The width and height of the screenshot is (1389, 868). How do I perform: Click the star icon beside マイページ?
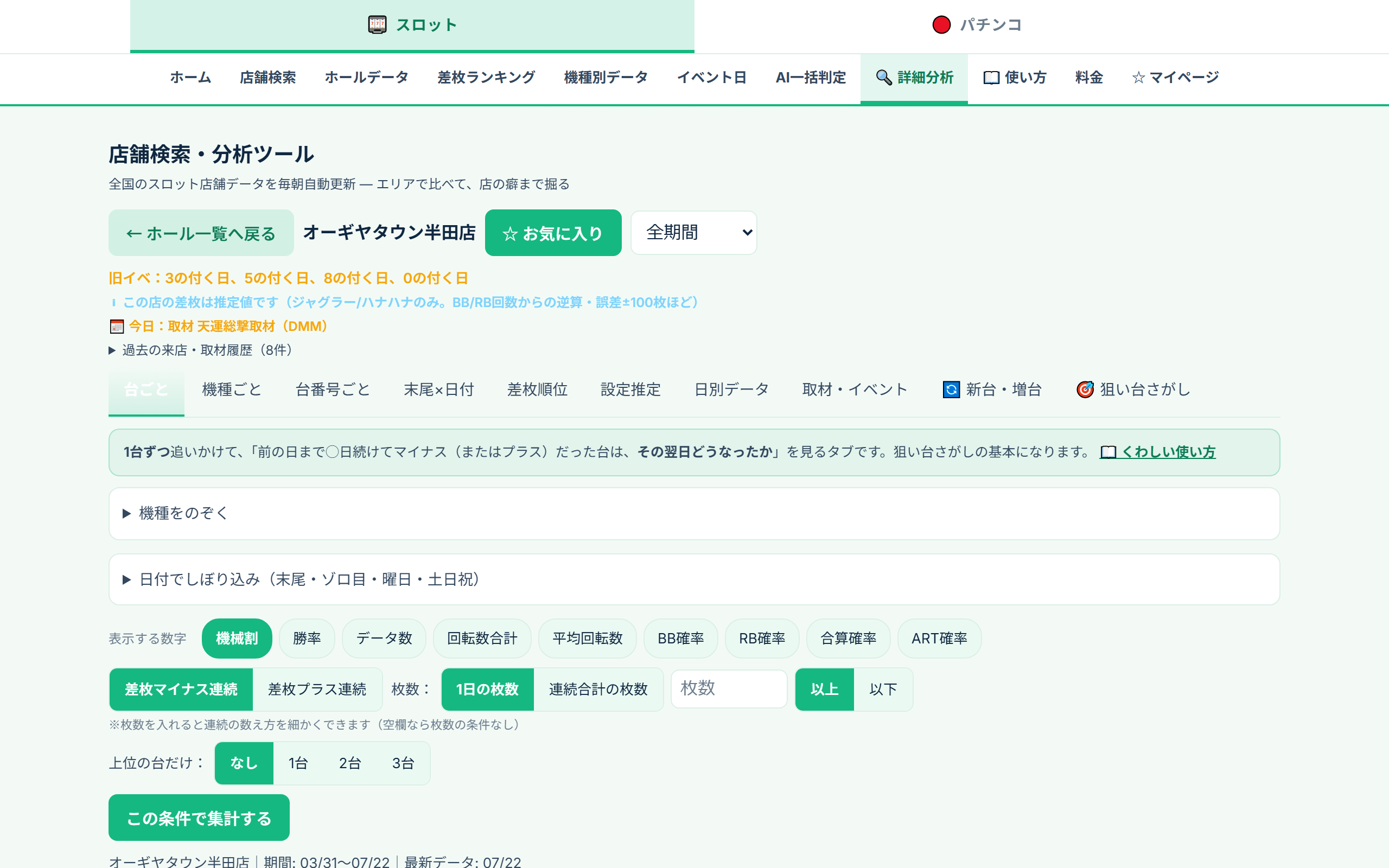point(1138,78)
